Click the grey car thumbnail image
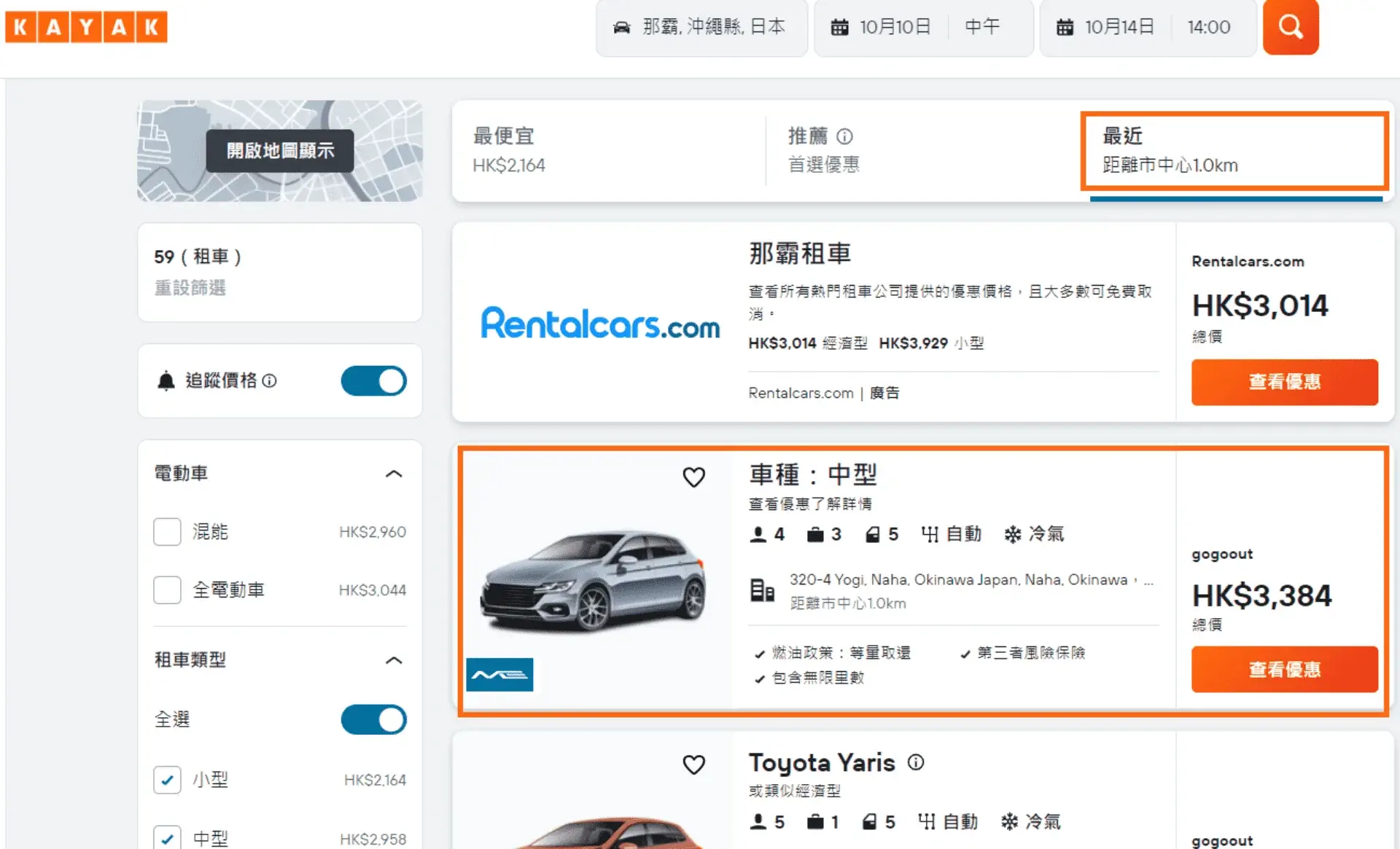Image resolution: width=1400 pixels, height=849 pixels. (x=593, y=582)
